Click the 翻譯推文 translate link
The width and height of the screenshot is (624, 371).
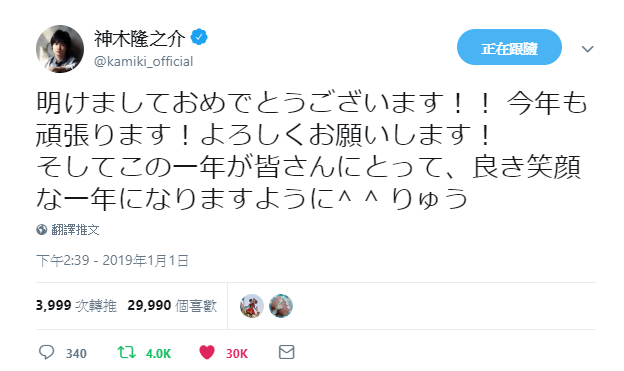point(75,230)
